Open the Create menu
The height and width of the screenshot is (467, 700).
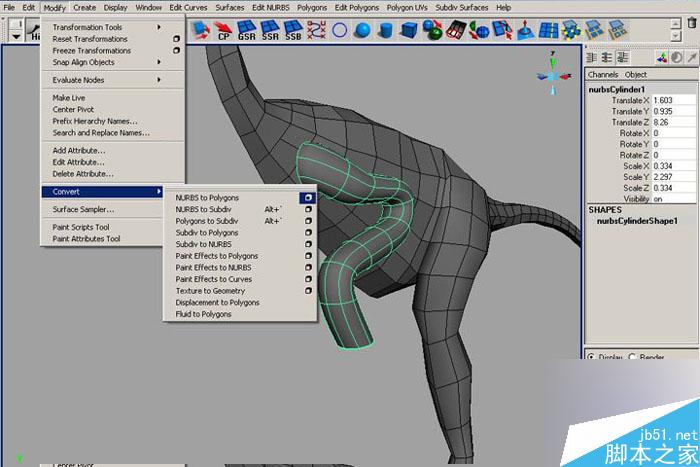[x=84, y=8]
